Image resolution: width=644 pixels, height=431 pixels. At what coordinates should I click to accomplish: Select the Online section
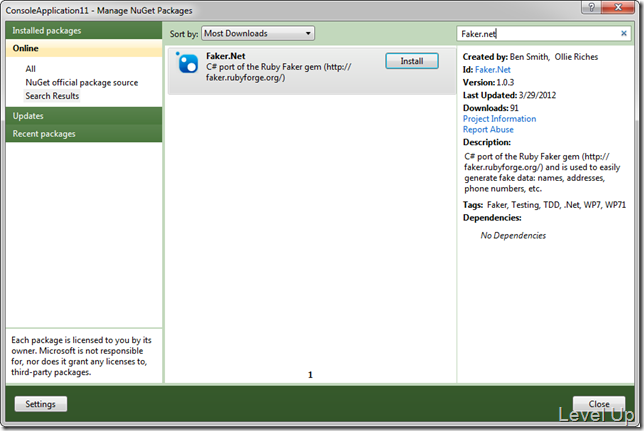point(84,48)
